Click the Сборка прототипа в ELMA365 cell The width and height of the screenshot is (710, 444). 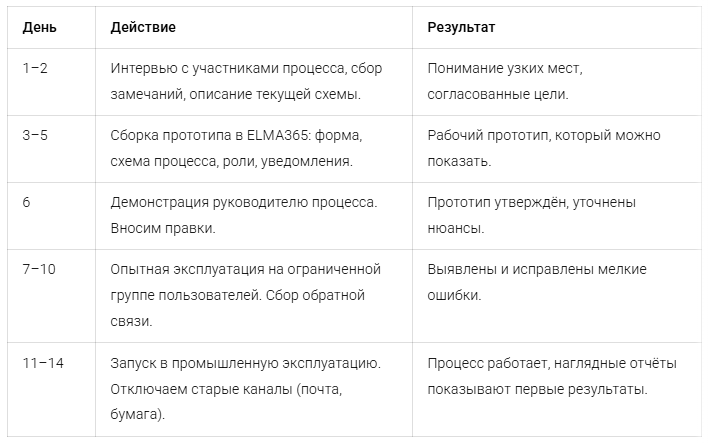[254, 149]
